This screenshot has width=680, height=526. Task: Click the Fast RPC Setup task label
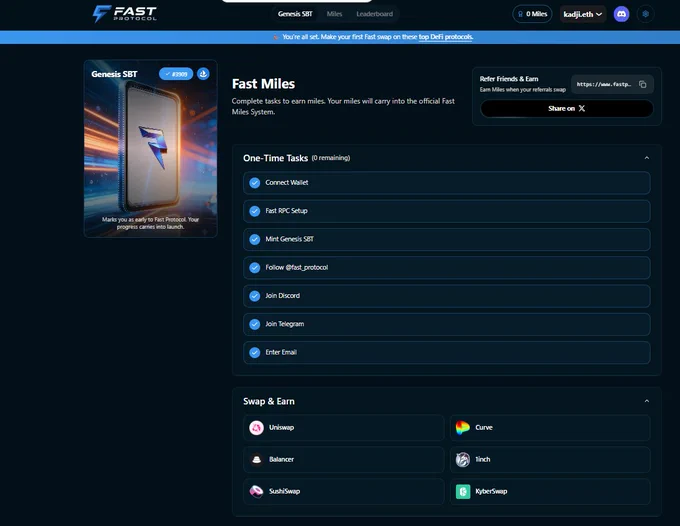click(286, 211)
